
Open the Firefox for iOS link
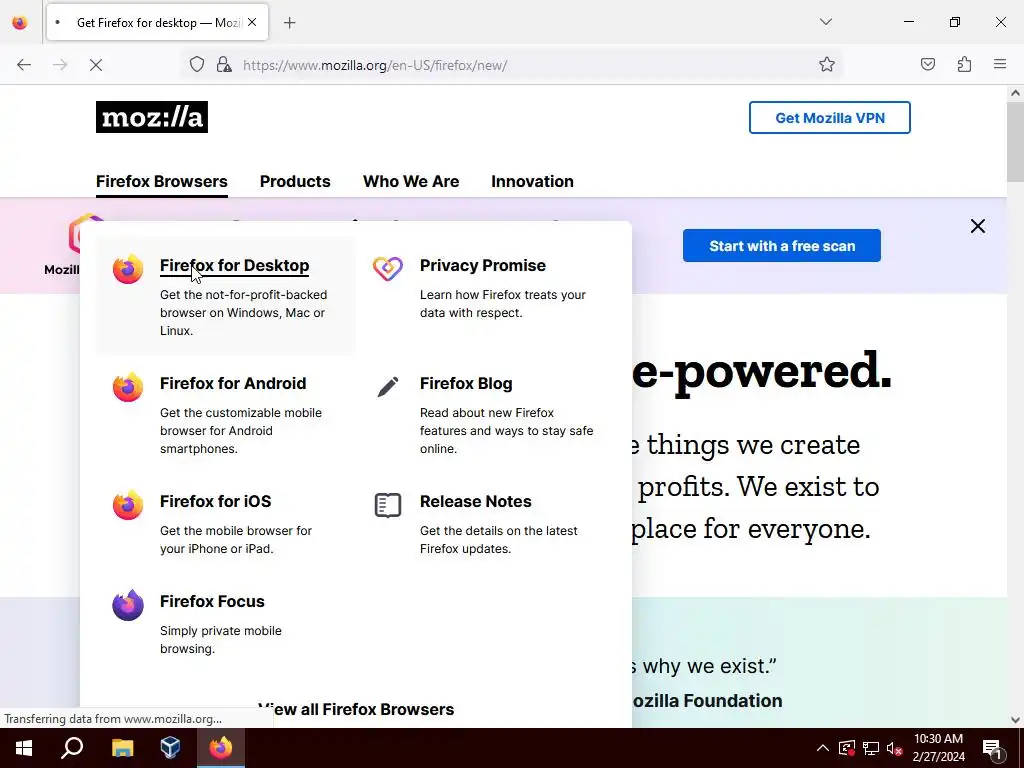click(x=216, y=502)
